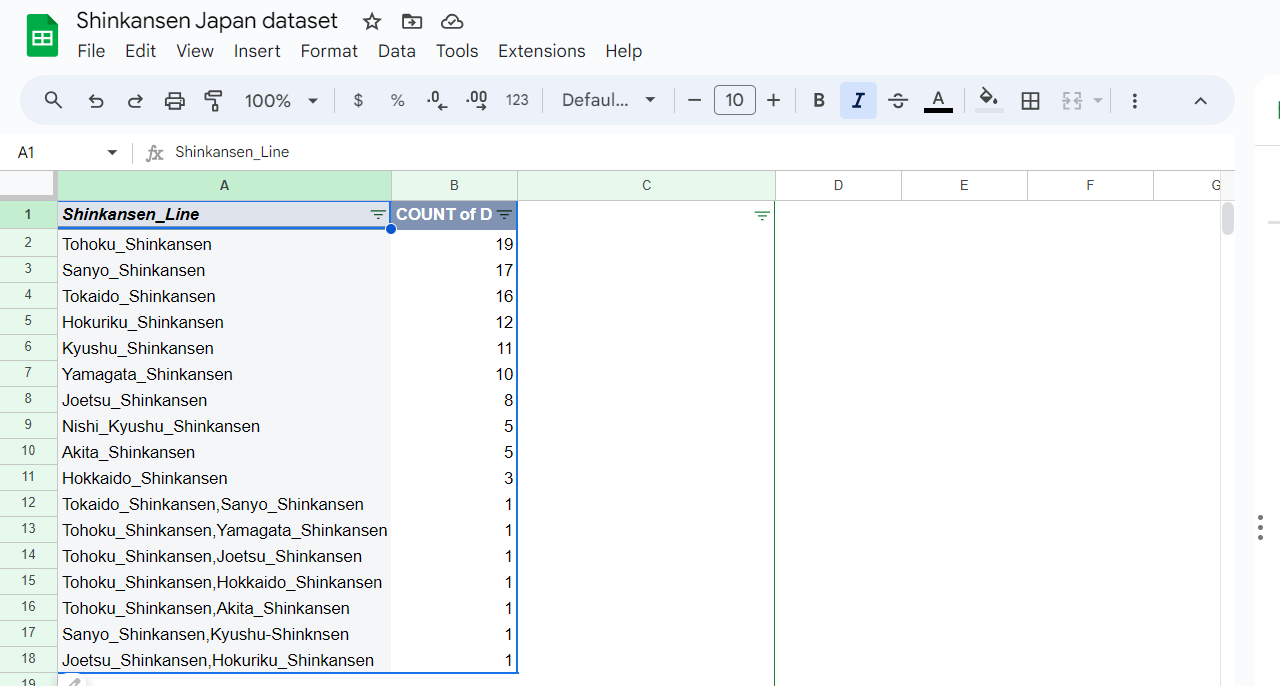Open the Extensions menu
Image resolution: width=1280 pixels, height=686 pixels.
pos(541,51)
